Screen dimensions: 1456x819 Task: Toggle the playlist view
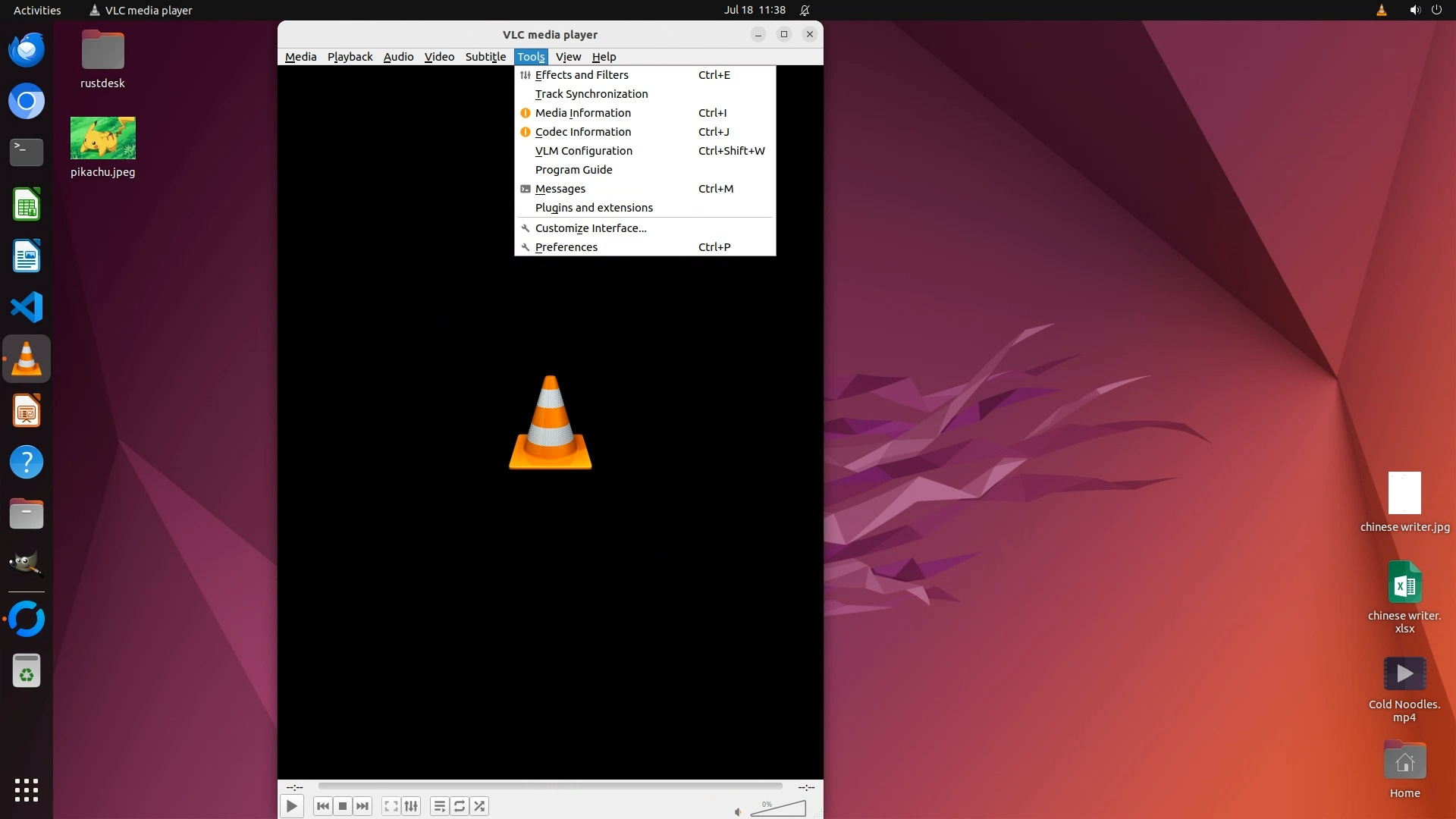439,806
